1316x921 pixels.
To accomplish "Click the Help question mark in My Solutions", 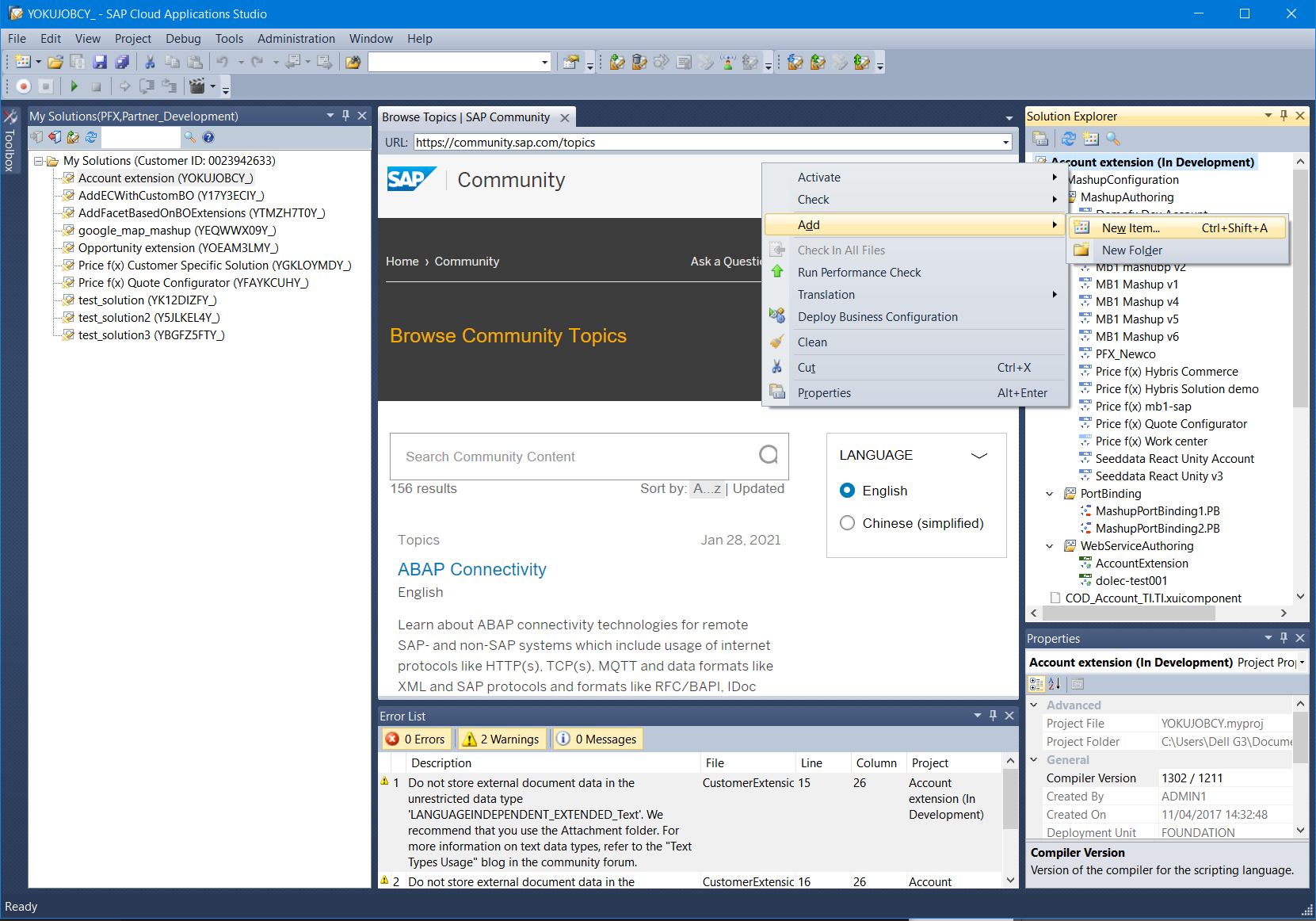I will [208, 137].
